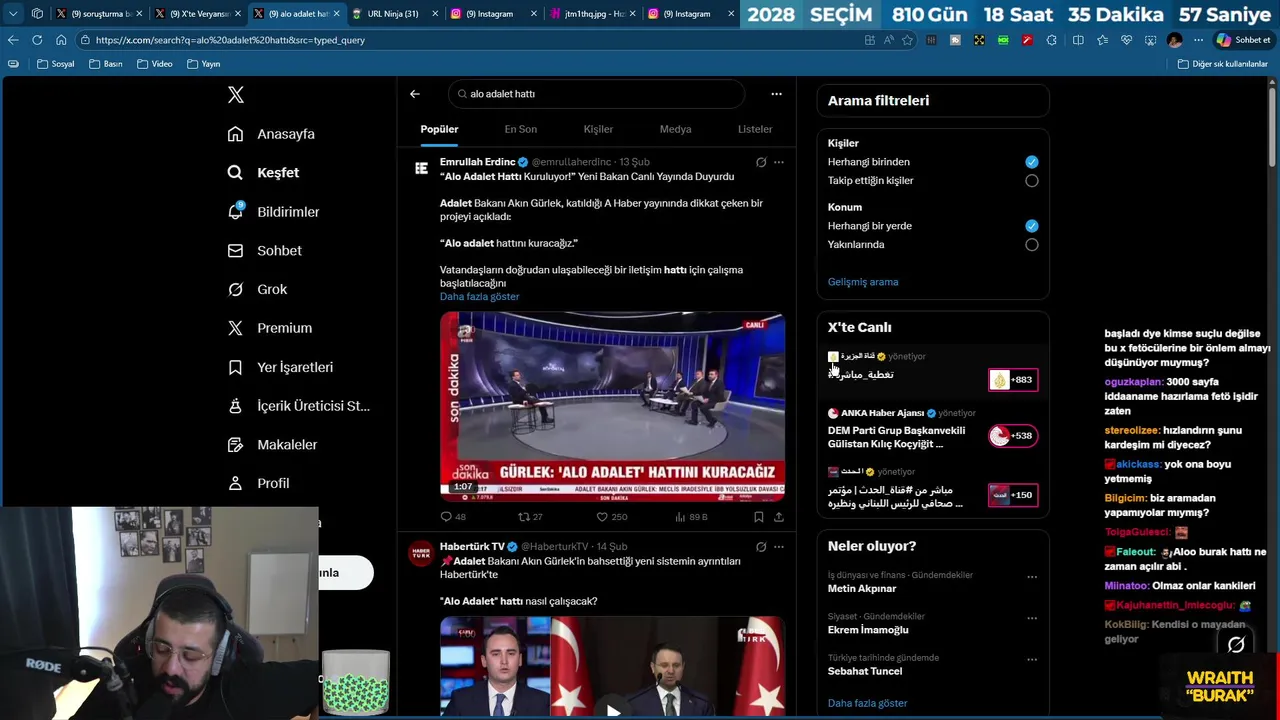Open the more menu on Habertürk TV post

tap(779, 547)
